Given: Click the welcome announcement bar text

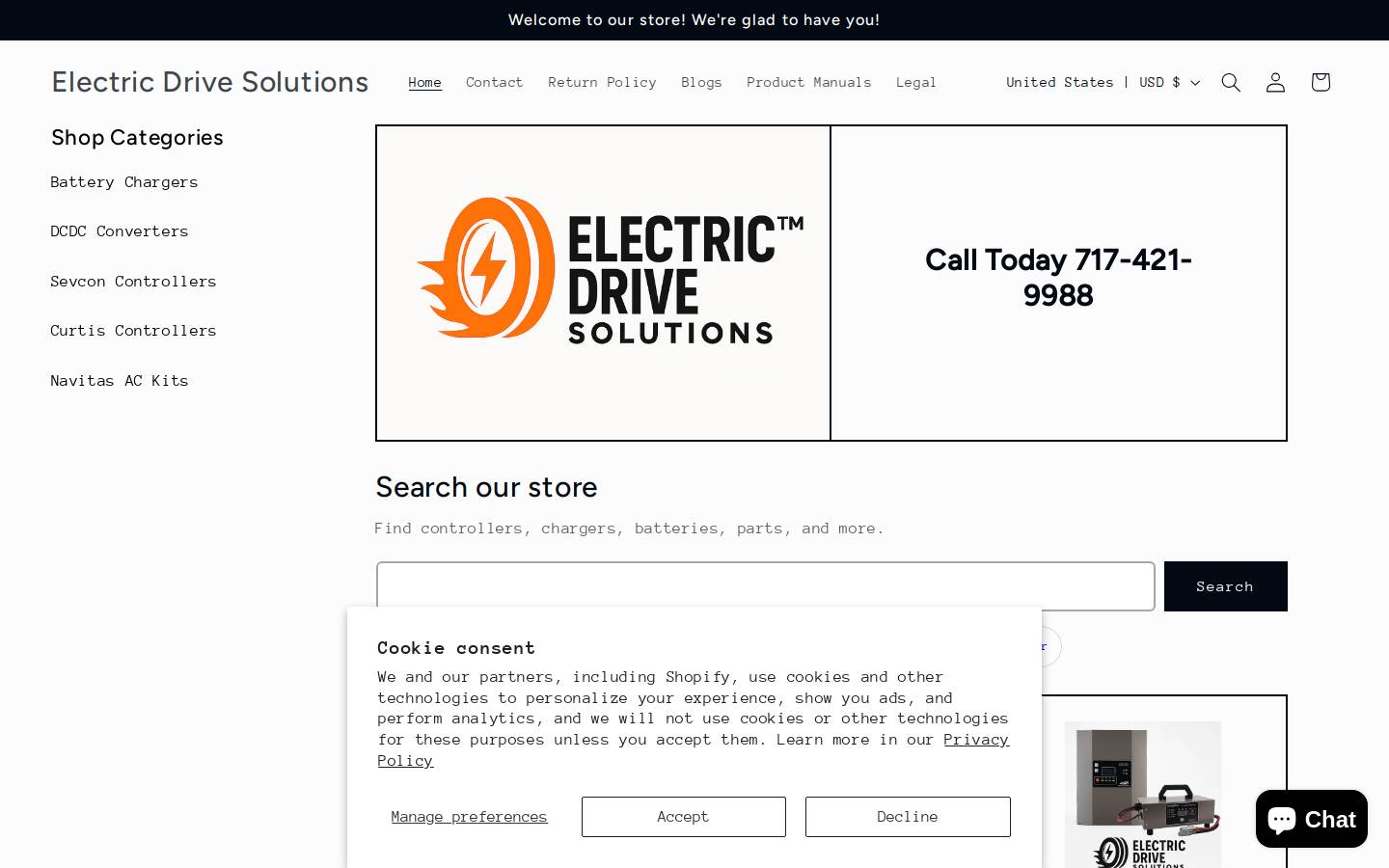Looking at the screenshot, I should [694, 20].
